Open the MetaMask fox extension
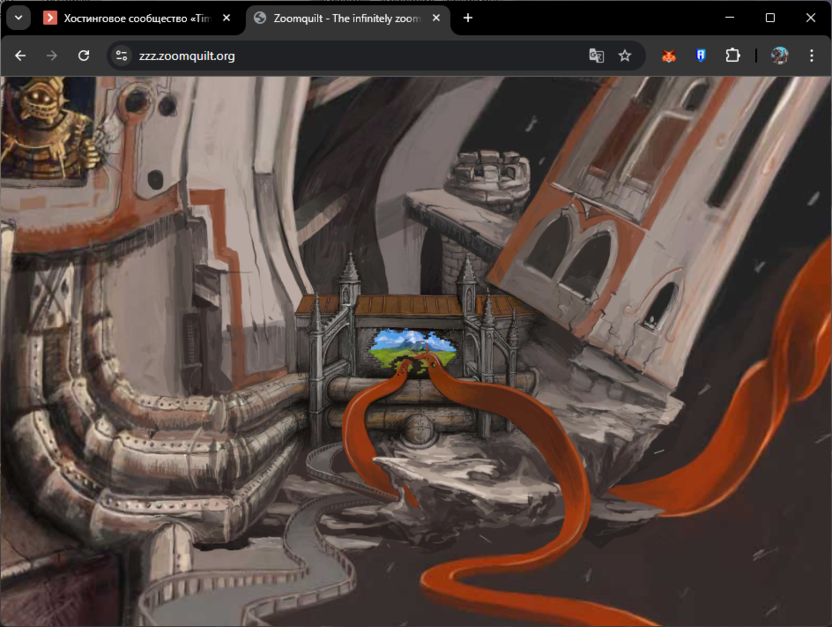This screenshot has width=832, height=627. (x=669, y=56)
